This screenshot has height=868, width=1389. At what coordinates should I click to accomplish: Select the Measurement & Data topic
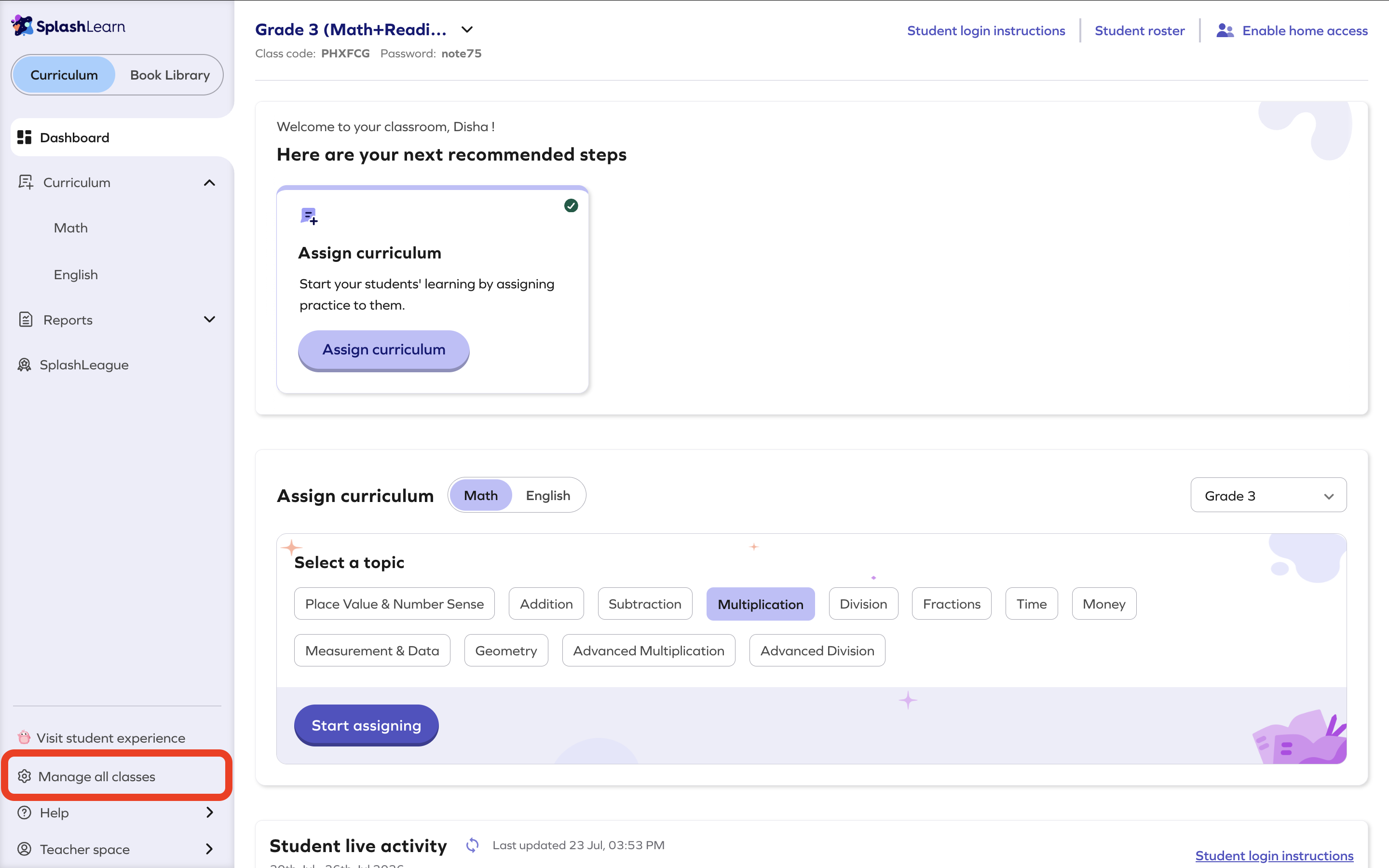[x=372, y=651]
